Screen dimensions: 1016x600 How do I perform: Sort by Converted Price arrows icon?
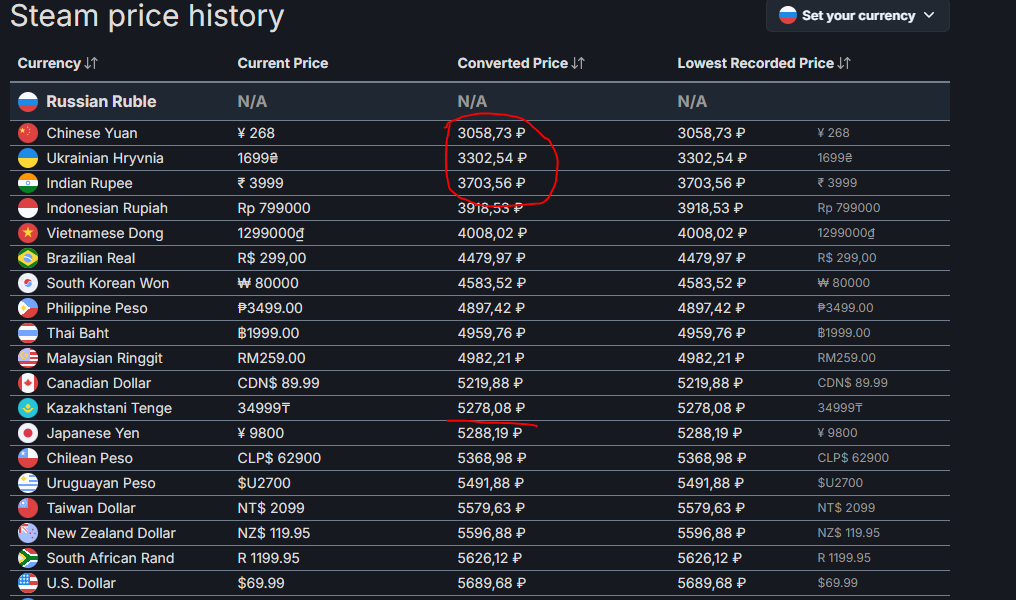click(x=578, y=63)
